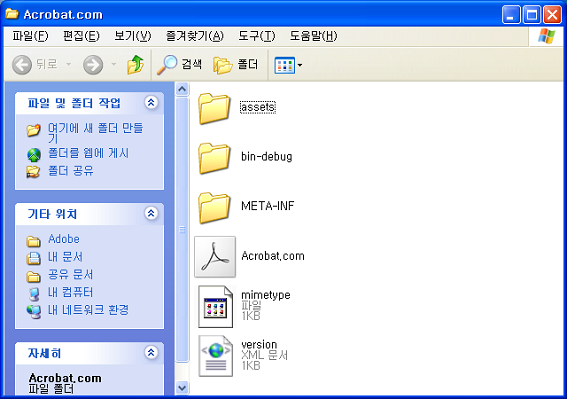Click the 내 컴퓨터 computer icon
The height and width of the screenshot is (399, 567).
(x=34, y=294)
